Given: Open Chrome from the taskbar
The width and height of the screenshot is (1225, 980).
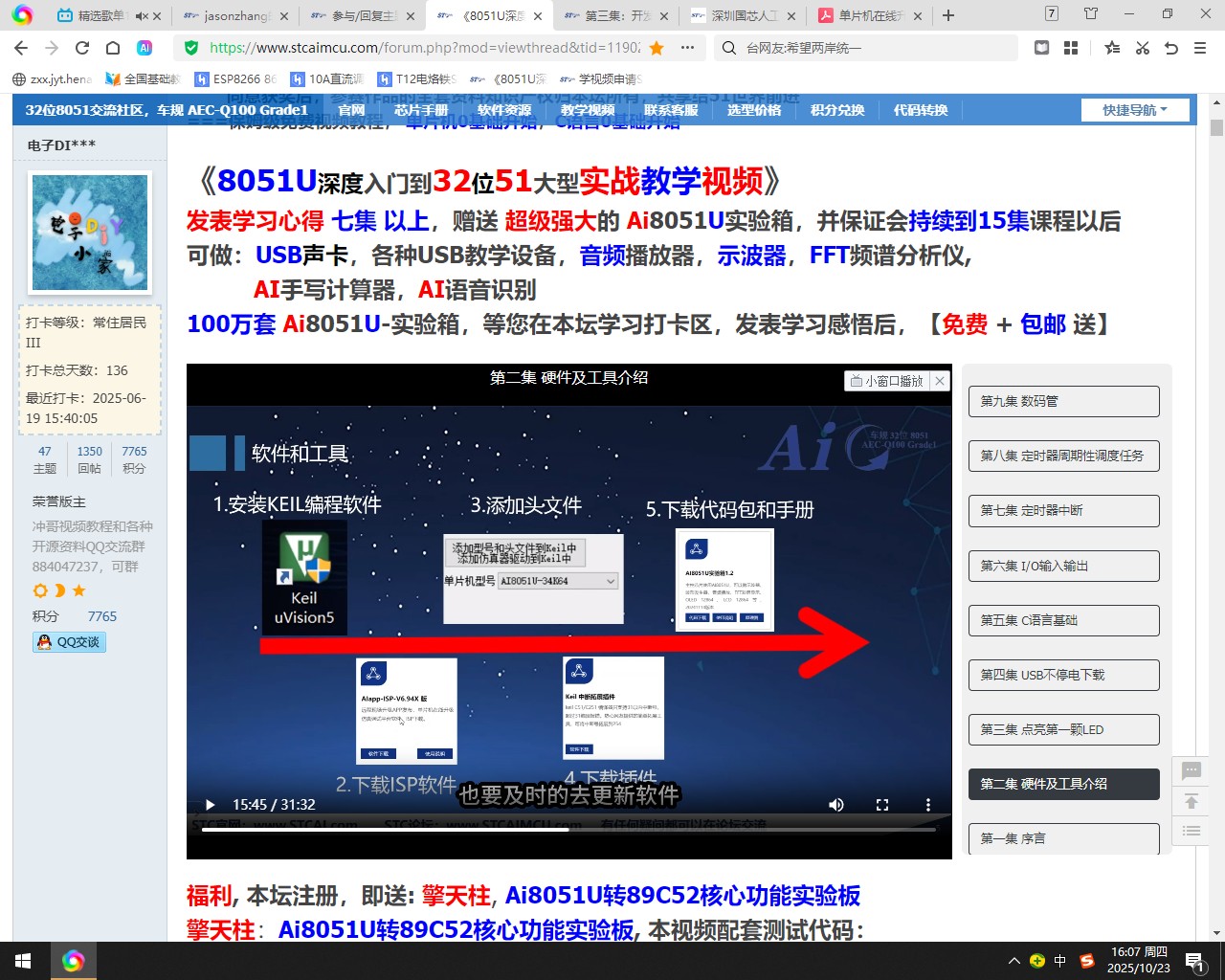Looking at the screenshot, I should pos(74,960).
